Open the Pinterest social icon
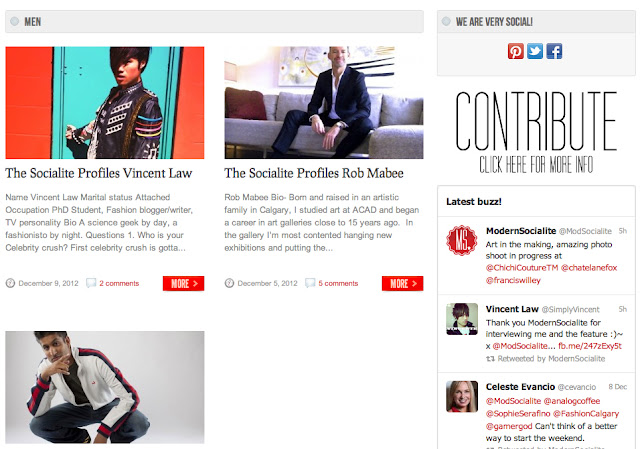The width and height of the screenshot is (640, 449). 516,51
